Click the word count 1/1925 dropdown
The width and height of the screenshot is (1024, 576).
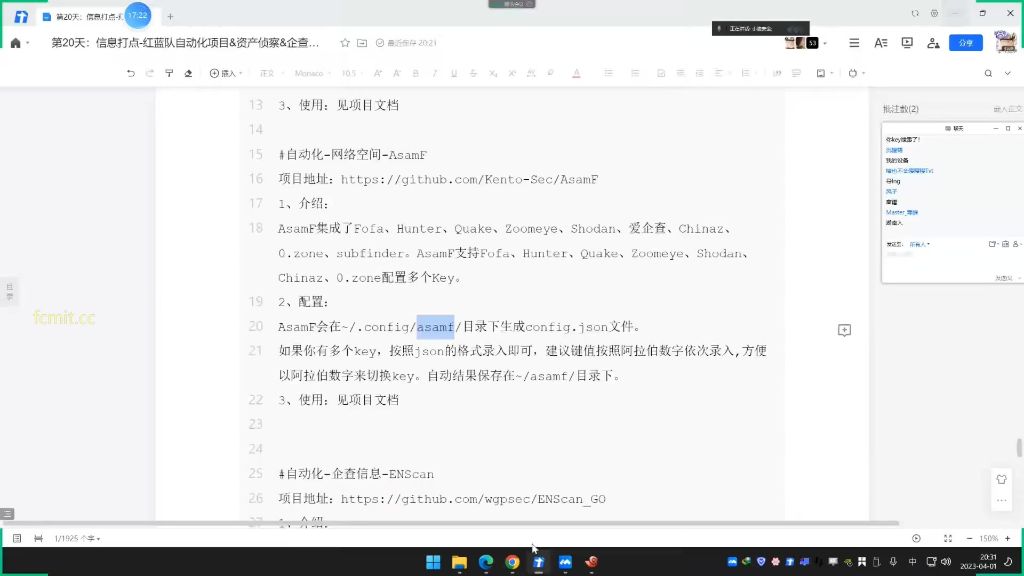click(x=77, y=538)
